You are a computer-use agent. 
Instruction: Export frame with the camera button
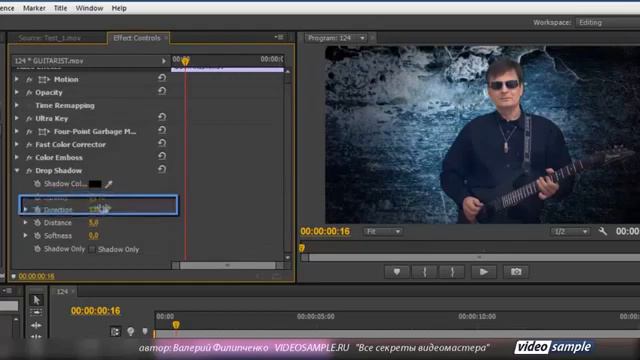(x=516, y=272)
